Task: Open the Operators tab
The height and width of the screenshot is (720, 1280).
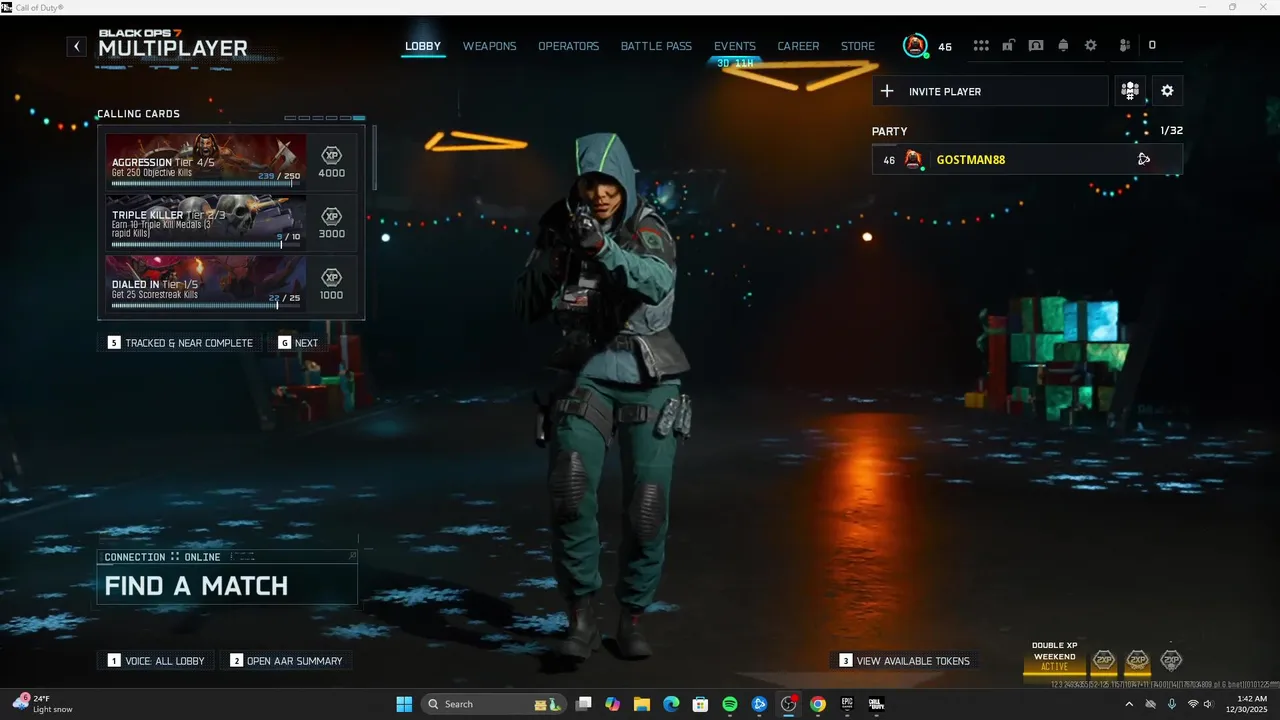Action: click(569, 46)
